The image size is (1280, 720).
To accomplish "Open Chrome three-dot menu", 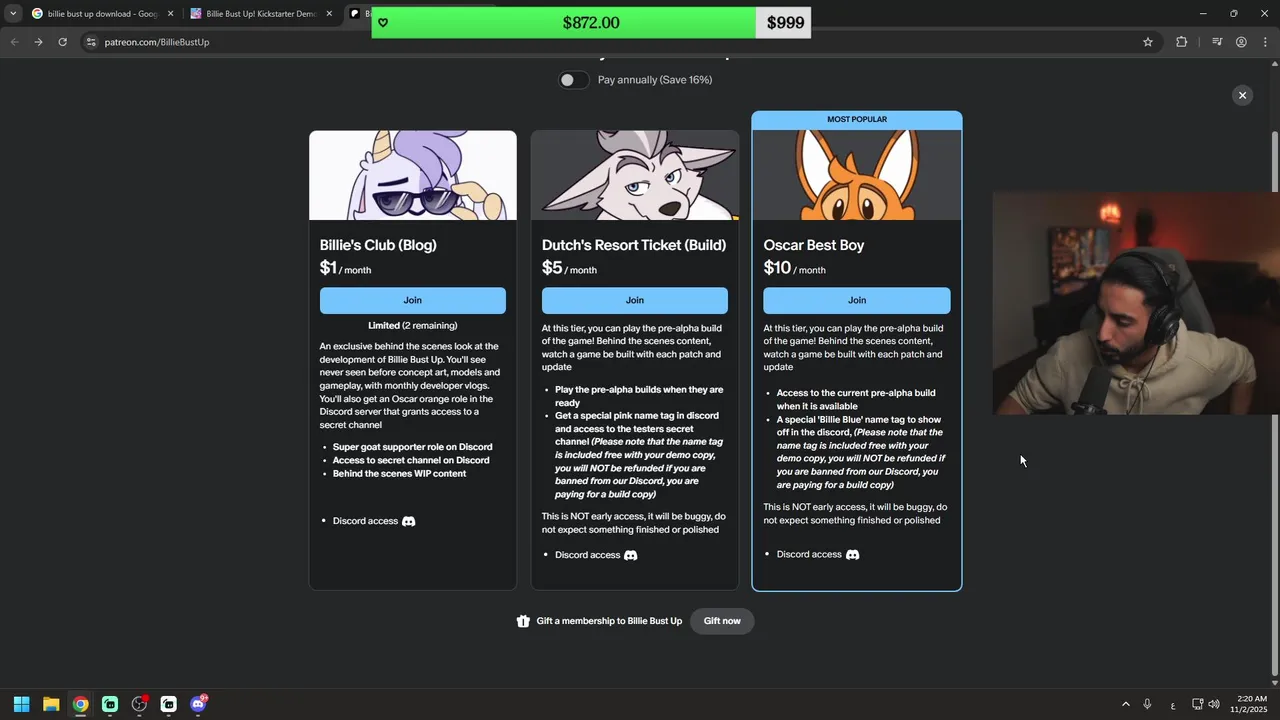I will [x=1265, y=42].
